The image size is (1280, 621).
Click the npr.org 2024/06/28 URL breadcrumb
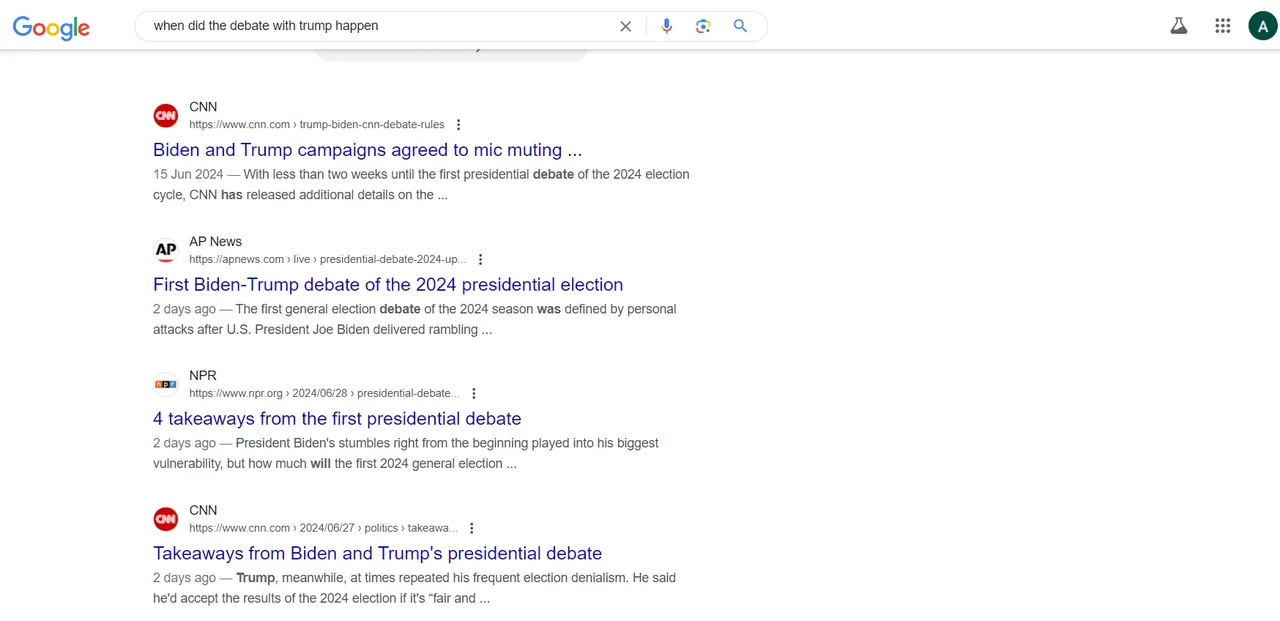click(325, 394)
